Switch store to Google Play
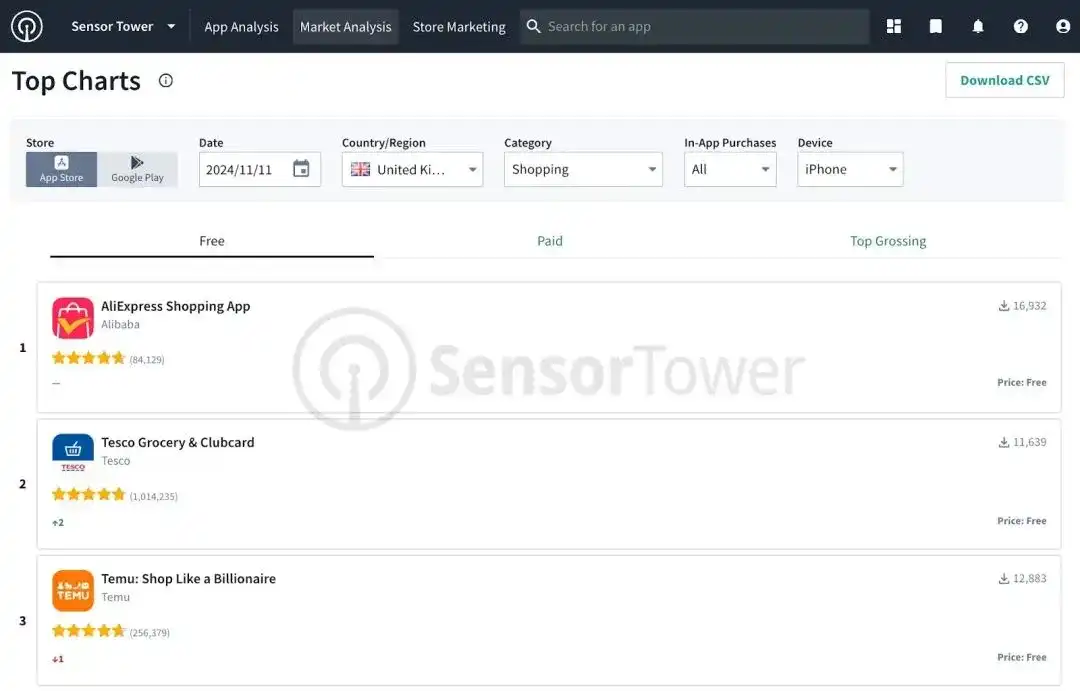Screen dimensions: 1080x691 (137, 169)
